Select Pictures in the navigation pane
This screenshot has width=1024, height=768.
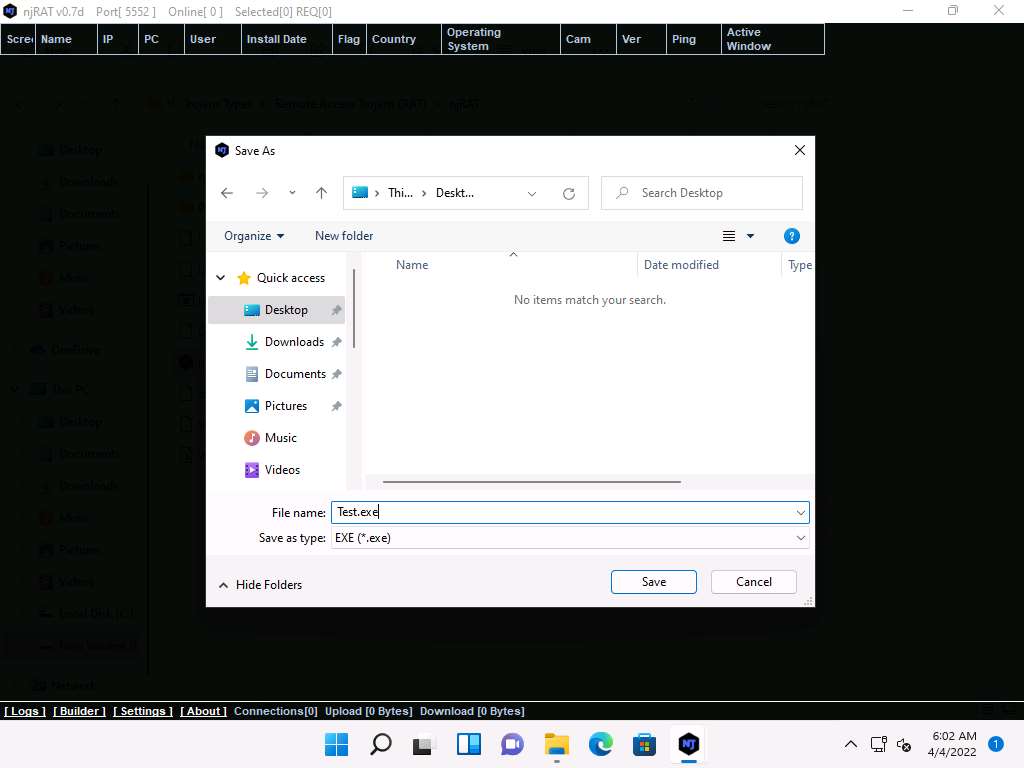pos(285,406)
